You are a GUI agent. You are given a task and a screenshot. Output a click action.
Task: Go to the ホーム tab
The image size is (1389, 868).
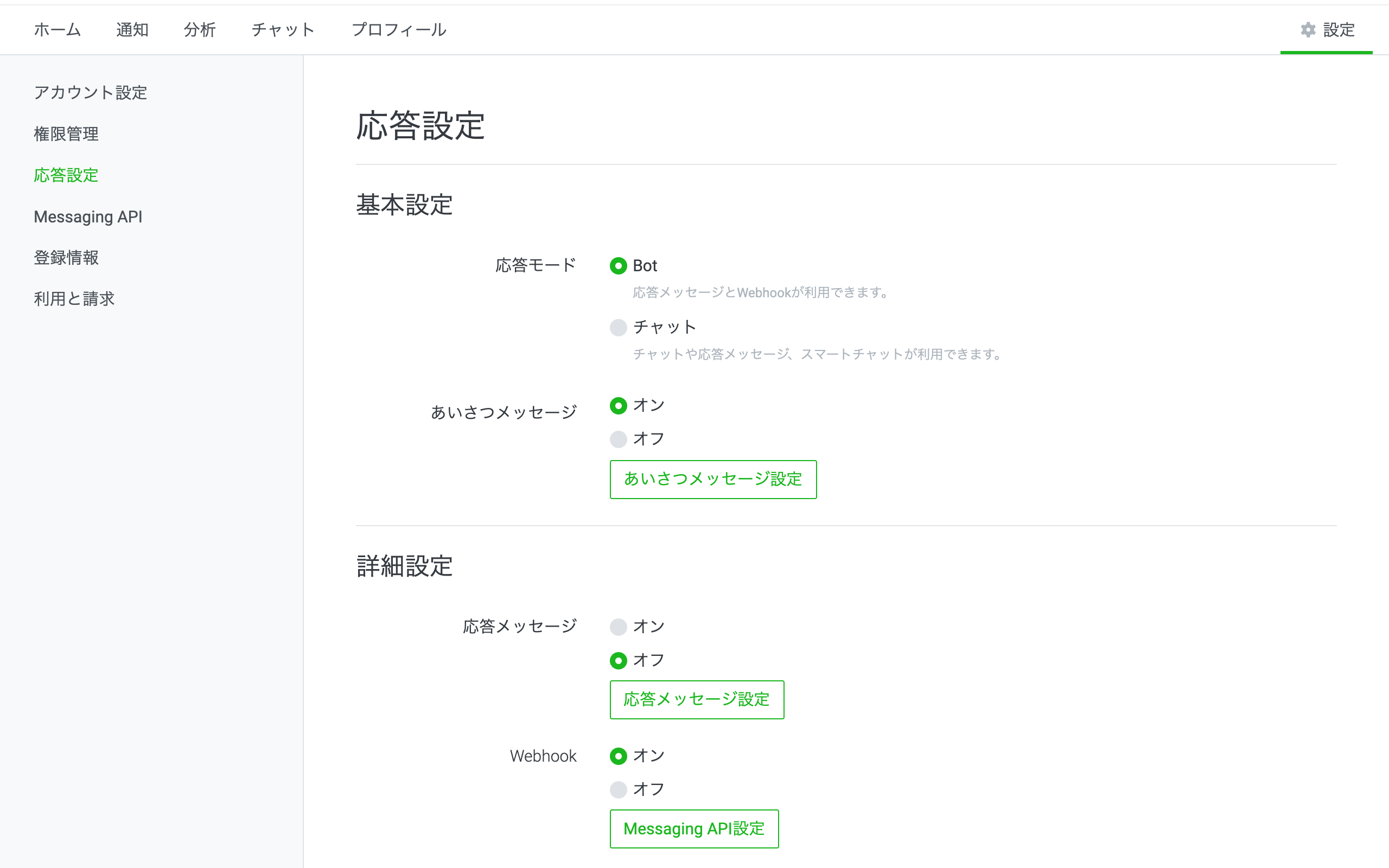(57, 30)
